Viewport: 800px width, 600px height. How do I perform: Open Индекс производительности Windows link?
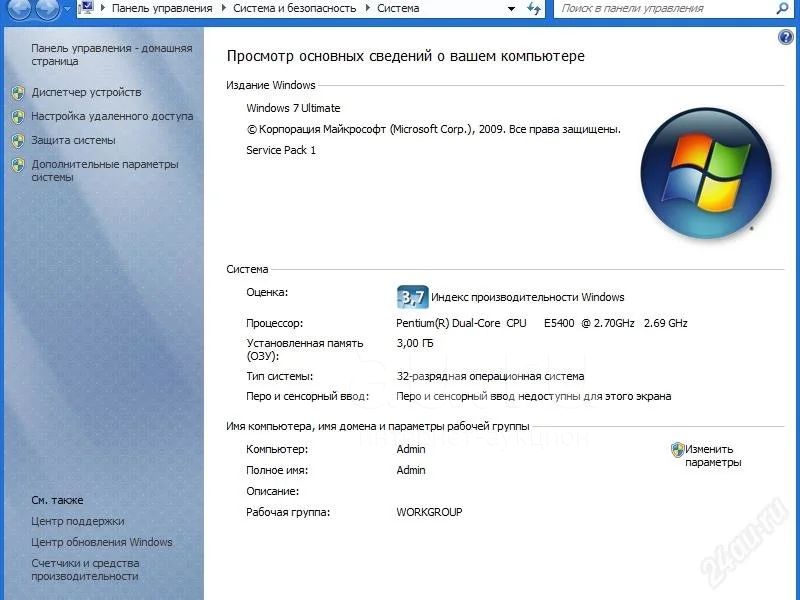528,297
